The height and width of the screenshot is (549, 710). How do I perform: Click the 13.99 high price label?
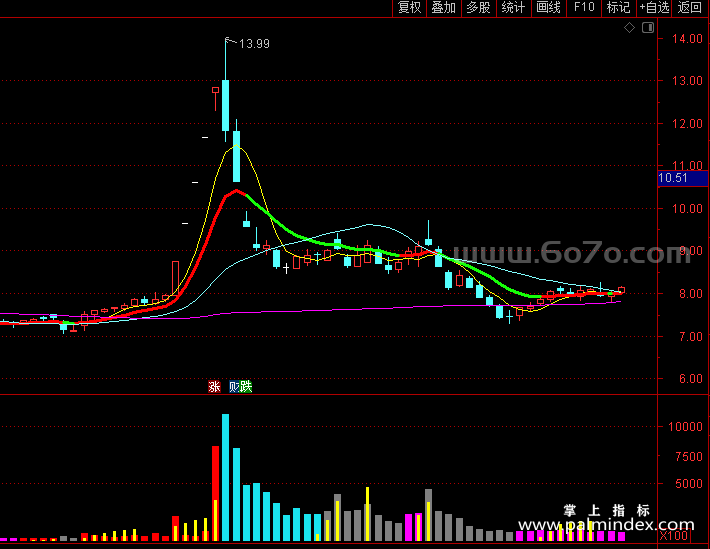254,44
